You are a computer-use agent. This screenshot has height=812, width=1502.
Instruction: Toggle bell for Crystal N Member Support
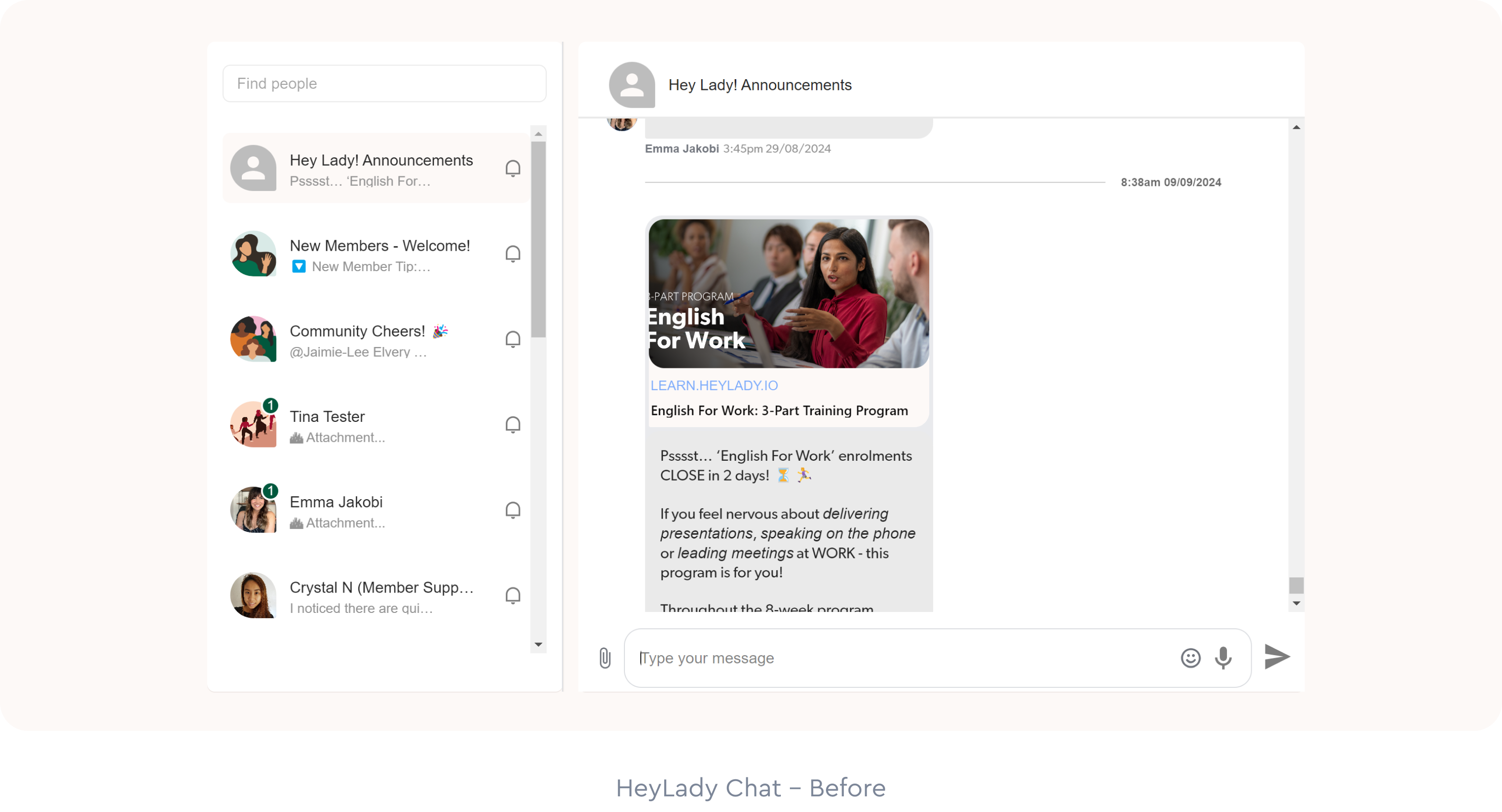[x=513, y=596]
